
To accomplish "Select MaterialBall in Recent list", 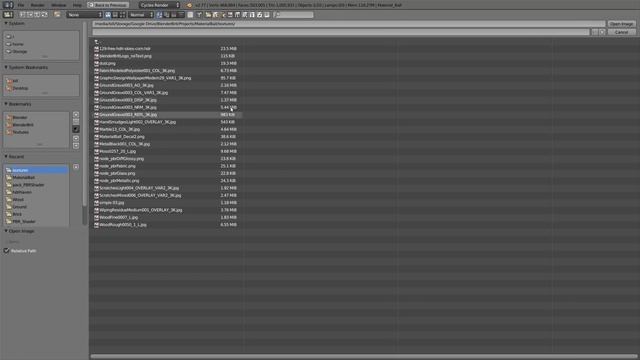I will 24,178.
